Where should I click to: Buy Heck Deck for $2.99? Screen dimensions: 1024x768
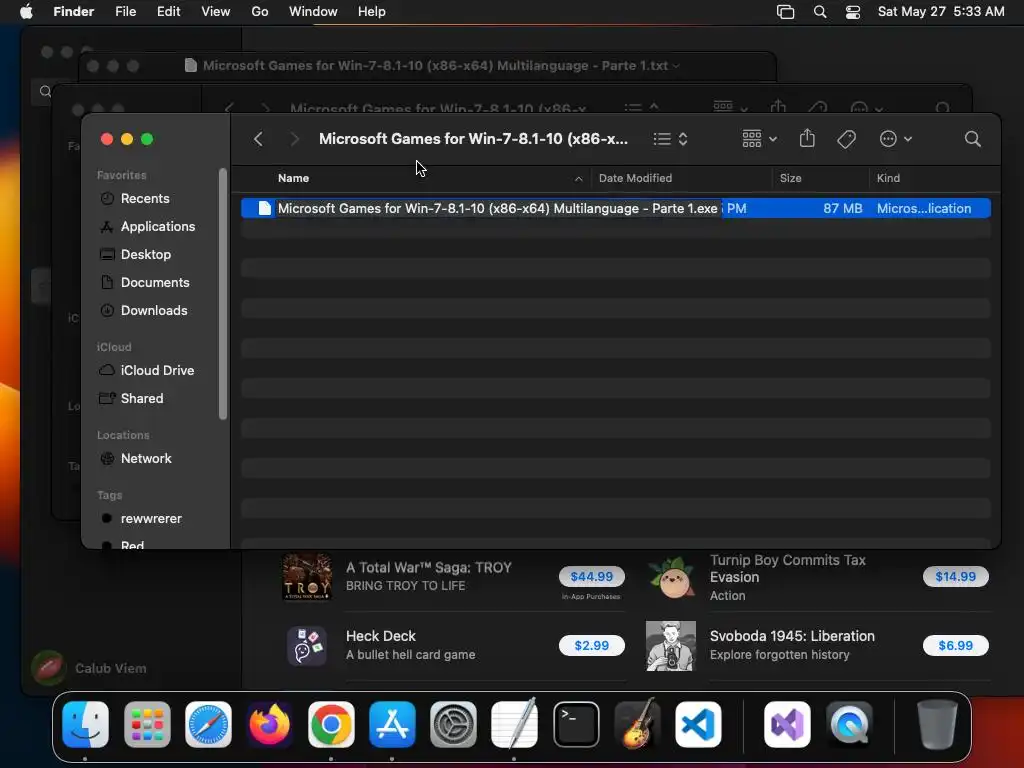click(x=592, y=645)
